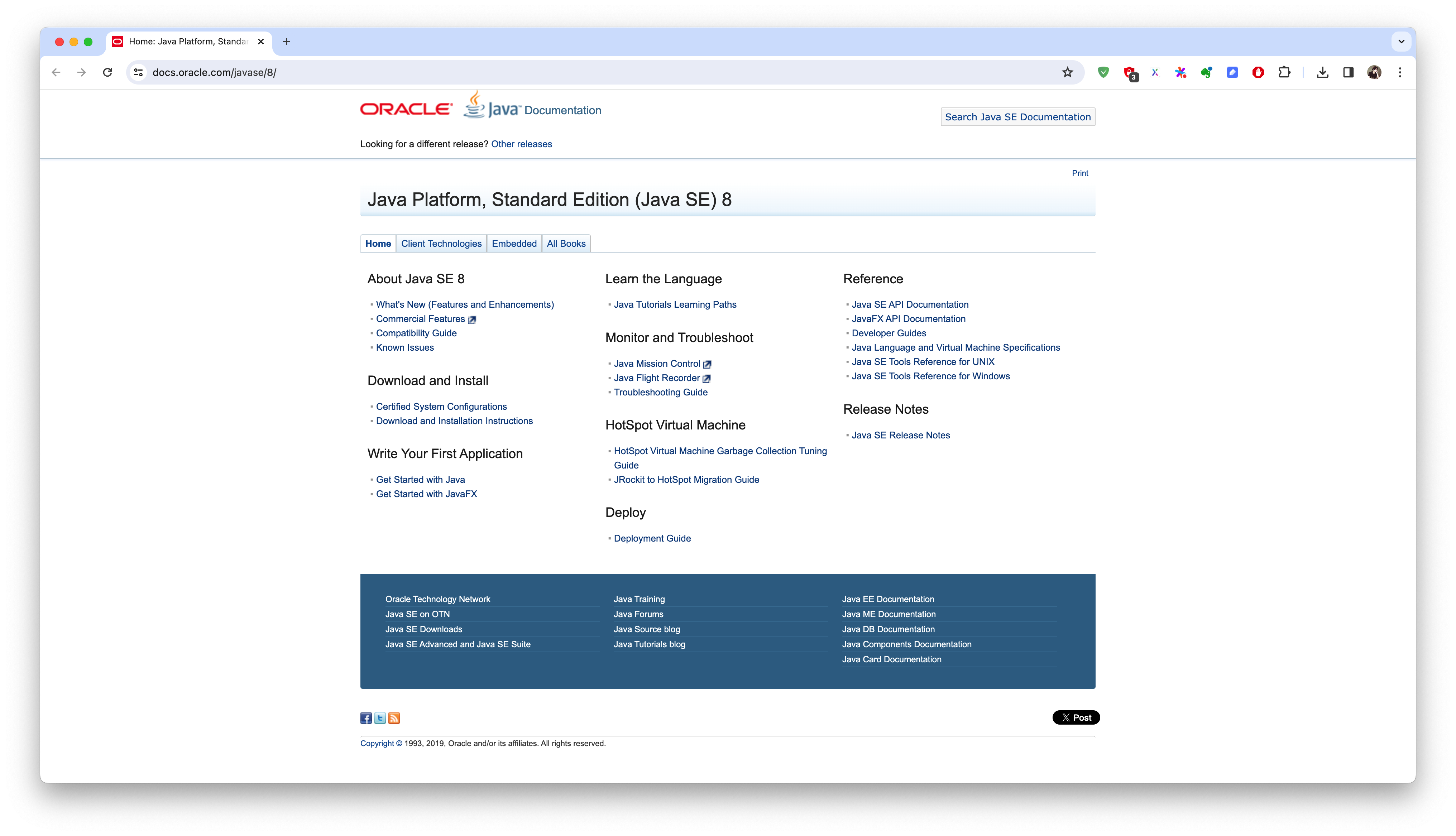The image size is (1456, 836).
Task: Click the Oracle logo
Action: coord(406,109)
